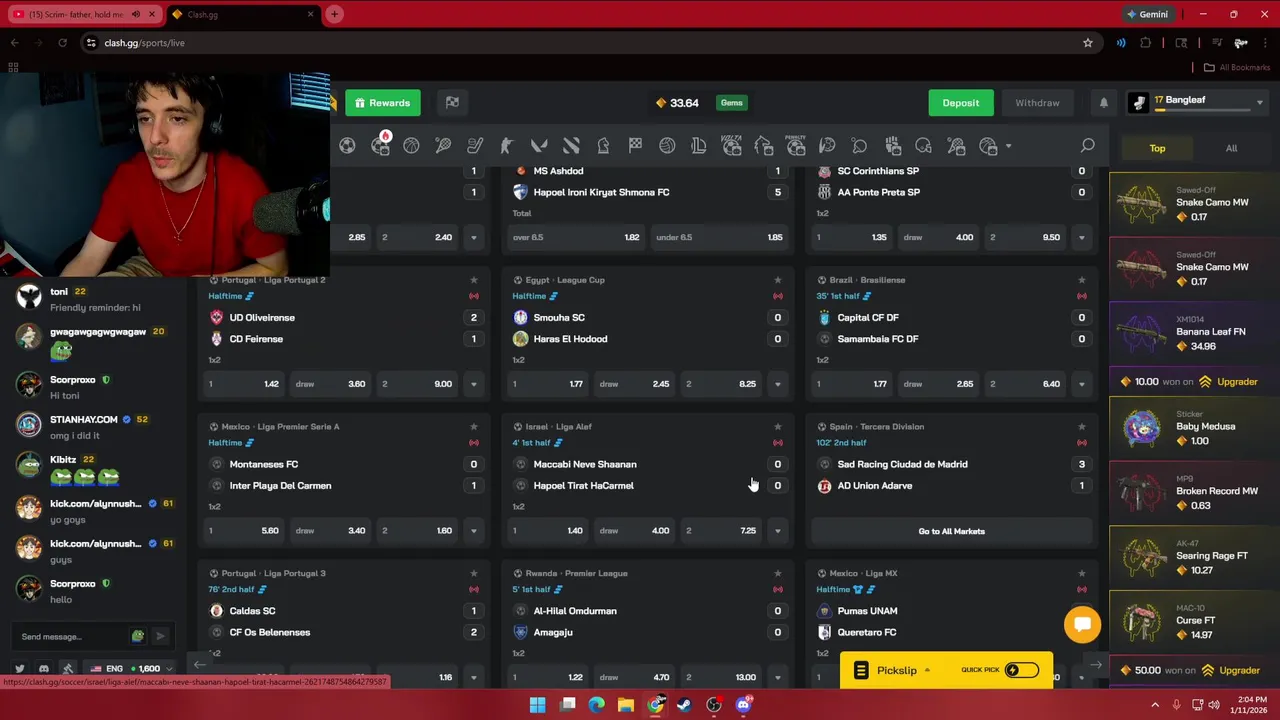Expand more markets for Smouha SC match
The height and width of the screenshot is (720, 1280).
[x=777, y=384]
